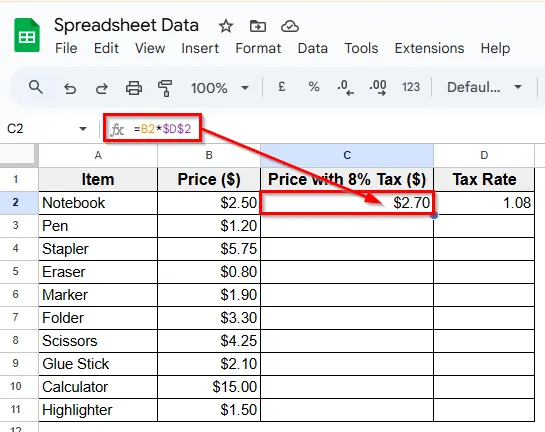This screenshot has width=545, height=432.
Task: Select the Calculator cell
Action: point(98,387)
